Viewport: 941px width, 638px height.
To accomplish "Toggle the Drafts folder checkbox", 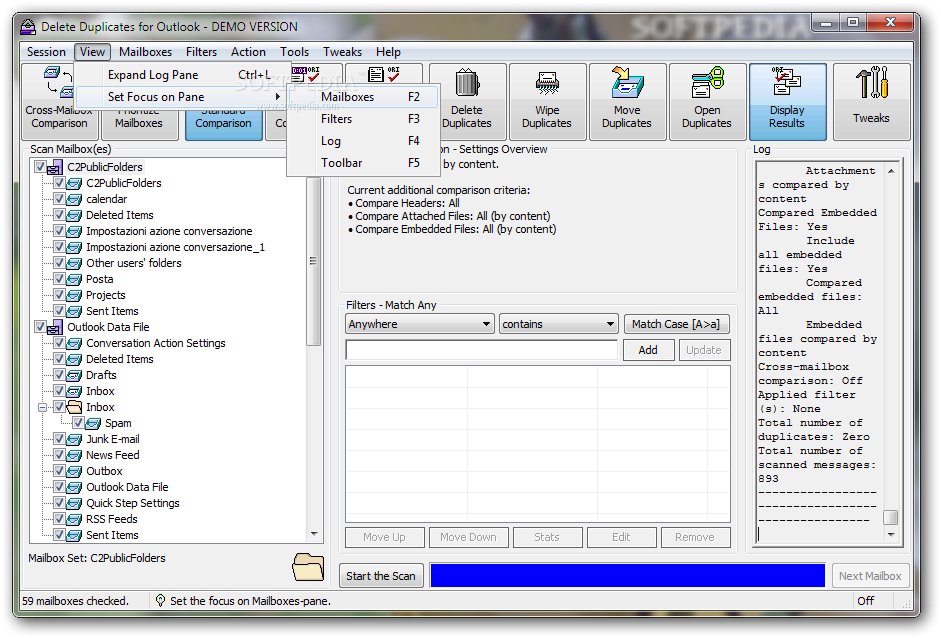I will [59, 375].
